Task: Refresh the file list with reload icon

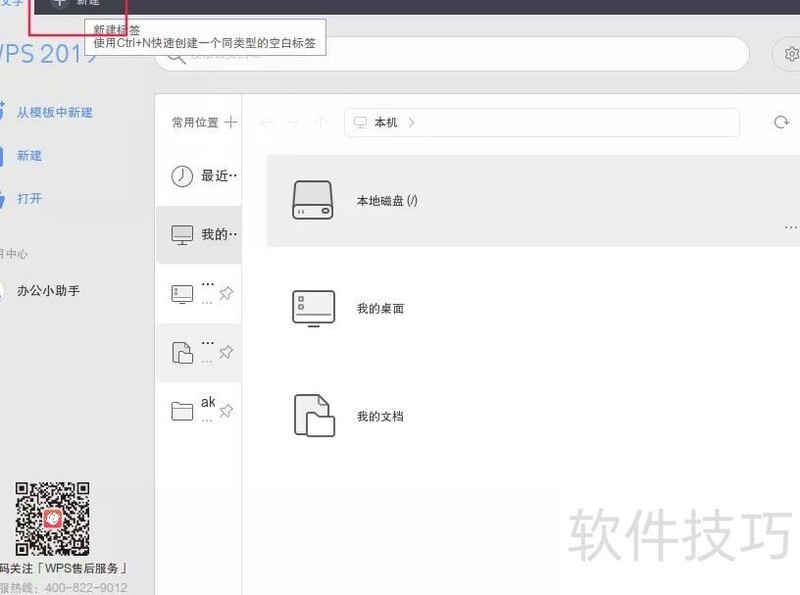Action: (781, 122)
